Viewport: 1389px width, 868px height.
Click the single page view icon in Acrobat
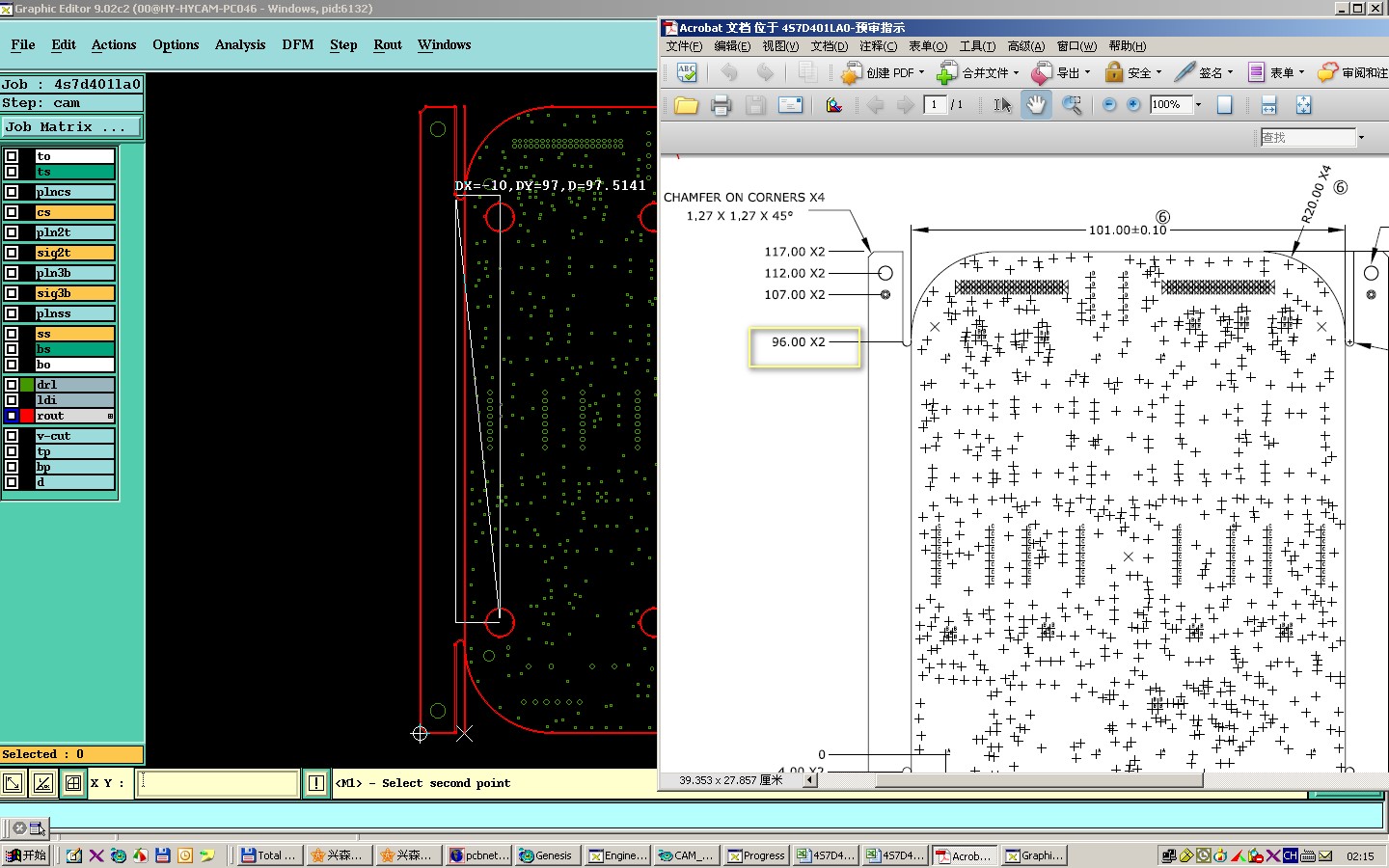click(1225, 105)
